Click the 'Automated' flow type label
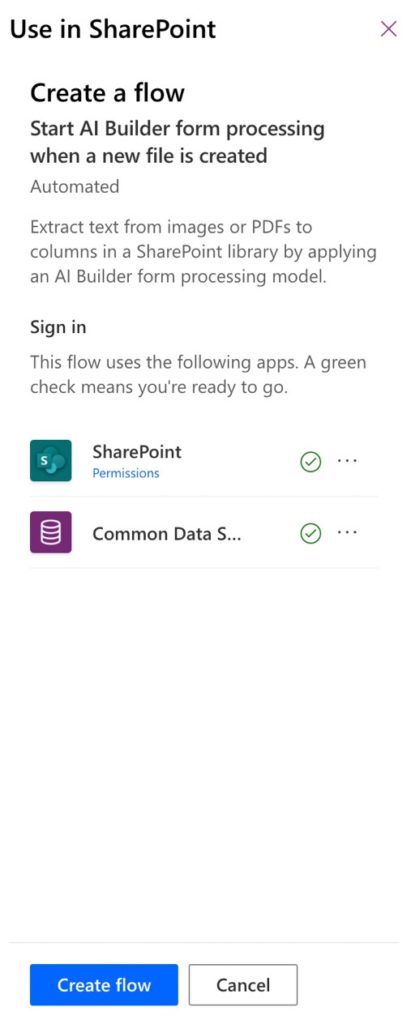 74,187
